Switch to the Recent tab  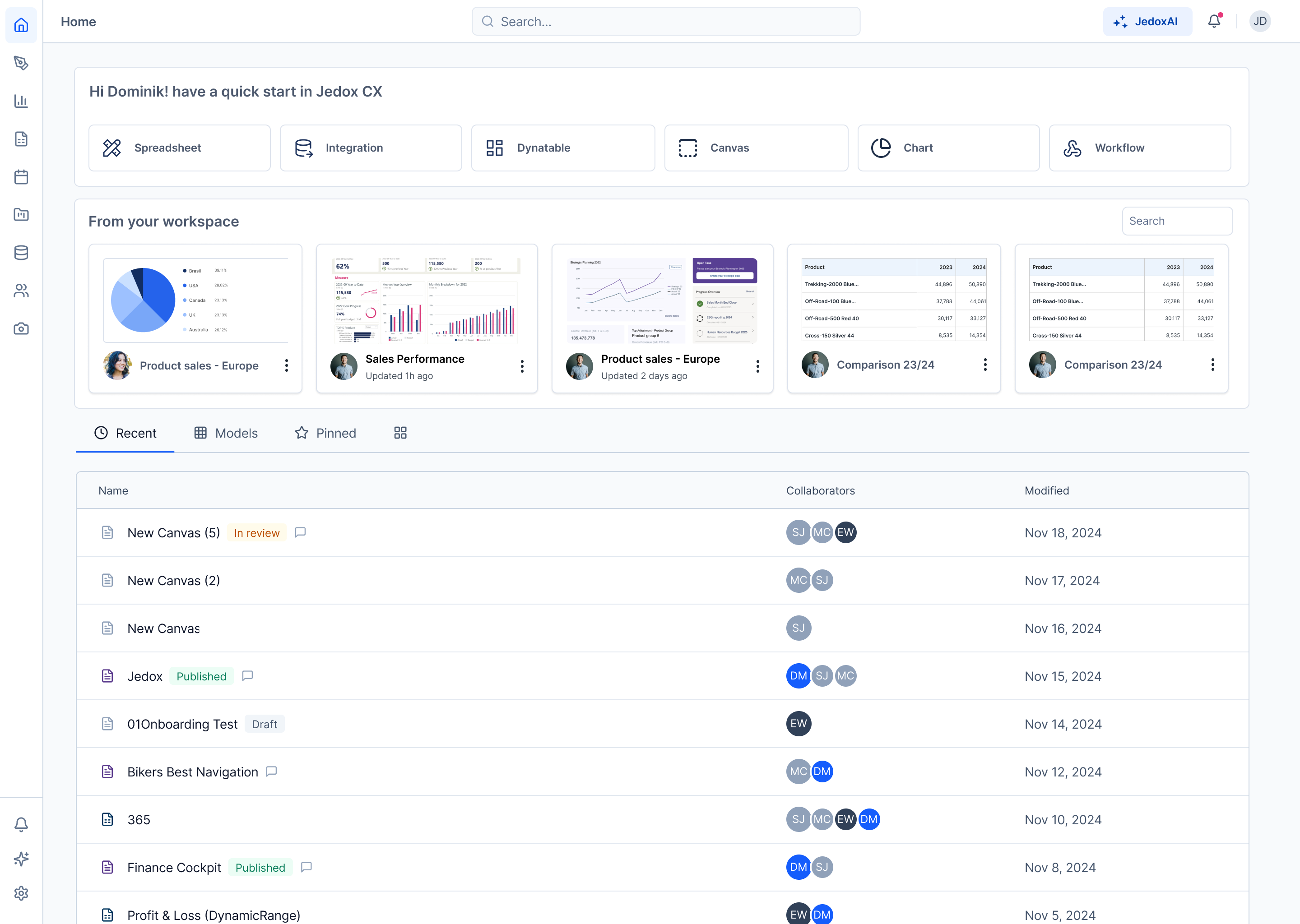125,433
